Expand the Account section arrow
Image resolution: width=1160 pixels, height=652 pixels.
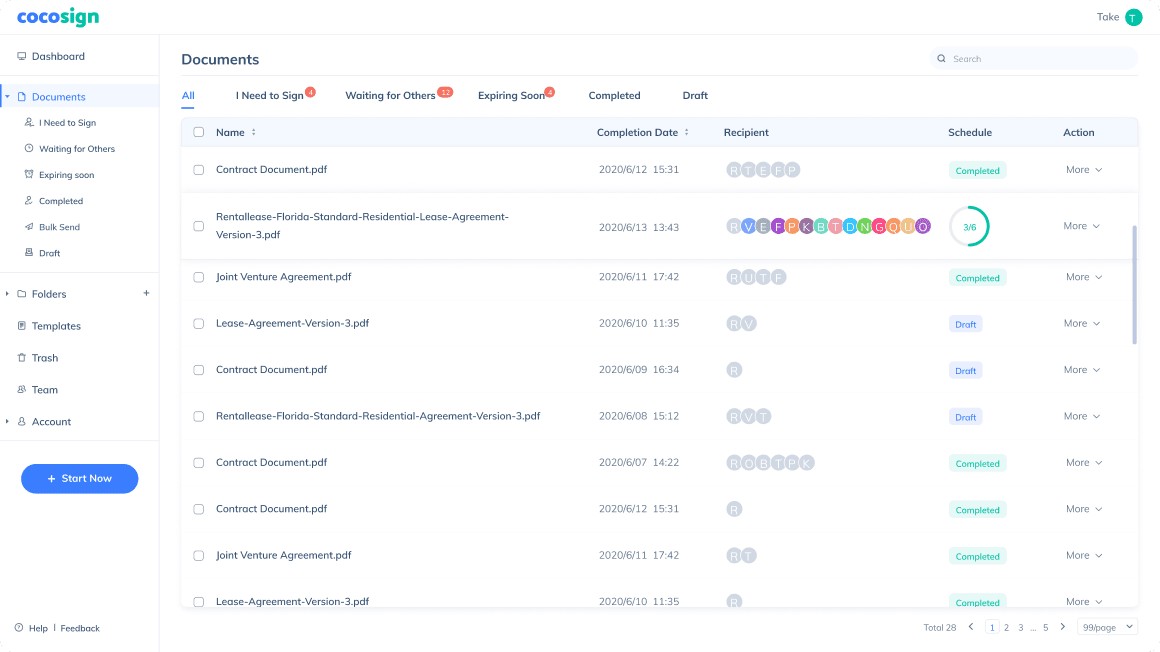pos(8,422)
